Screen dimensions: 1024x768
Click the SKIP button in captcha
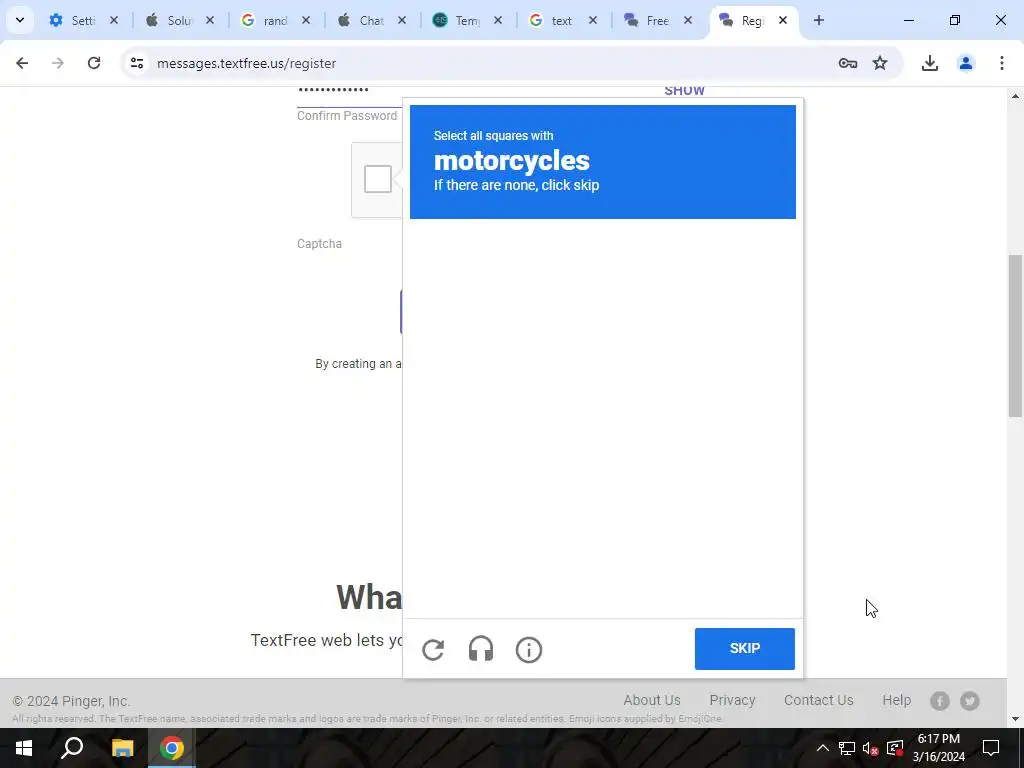coord(744,648)
